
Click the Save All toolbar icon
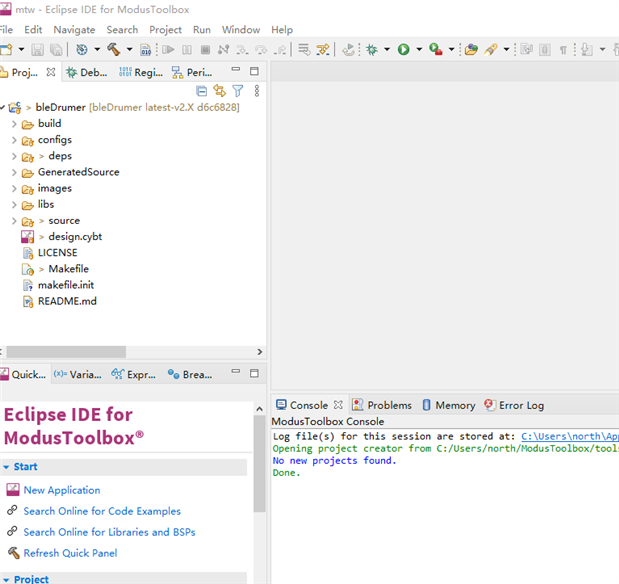pyautogui.click(x=56, y=49)
